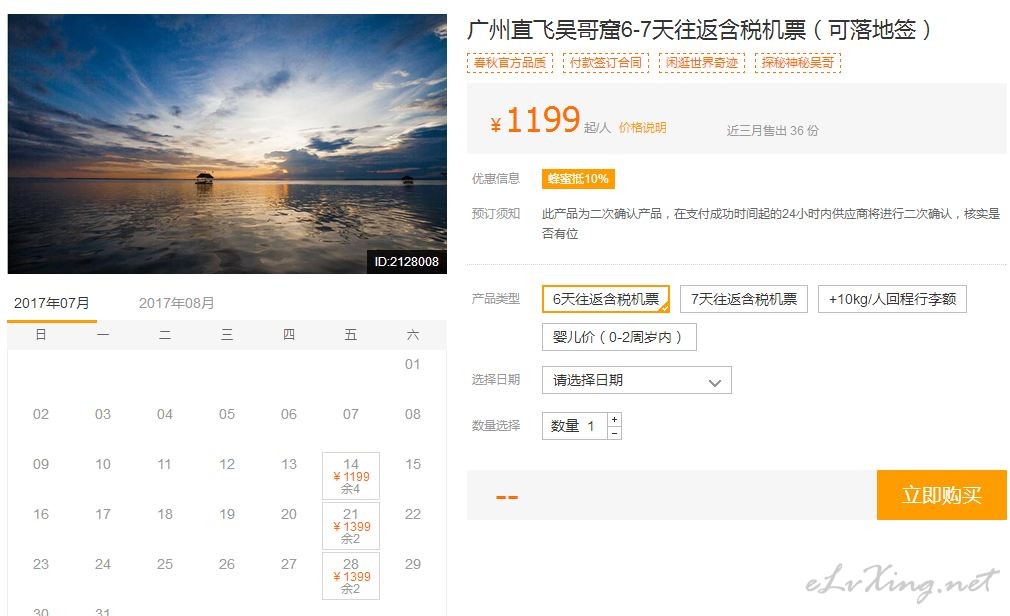Click the ¥1199 starting price
Image resolution: width=1010 pixels, height=616 pixels.
click(x=536, y=120)
